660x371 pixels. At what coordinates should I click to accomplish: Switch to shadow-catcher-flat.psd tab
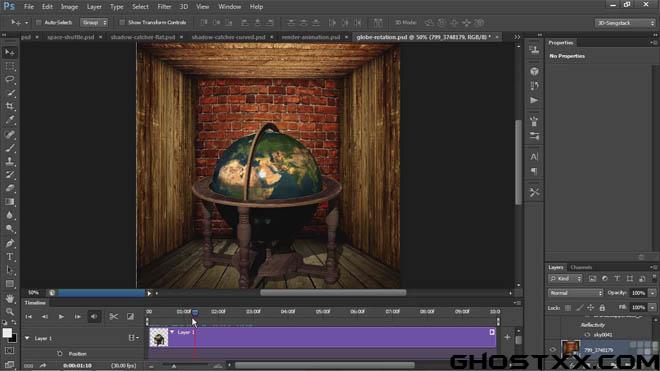143,37
